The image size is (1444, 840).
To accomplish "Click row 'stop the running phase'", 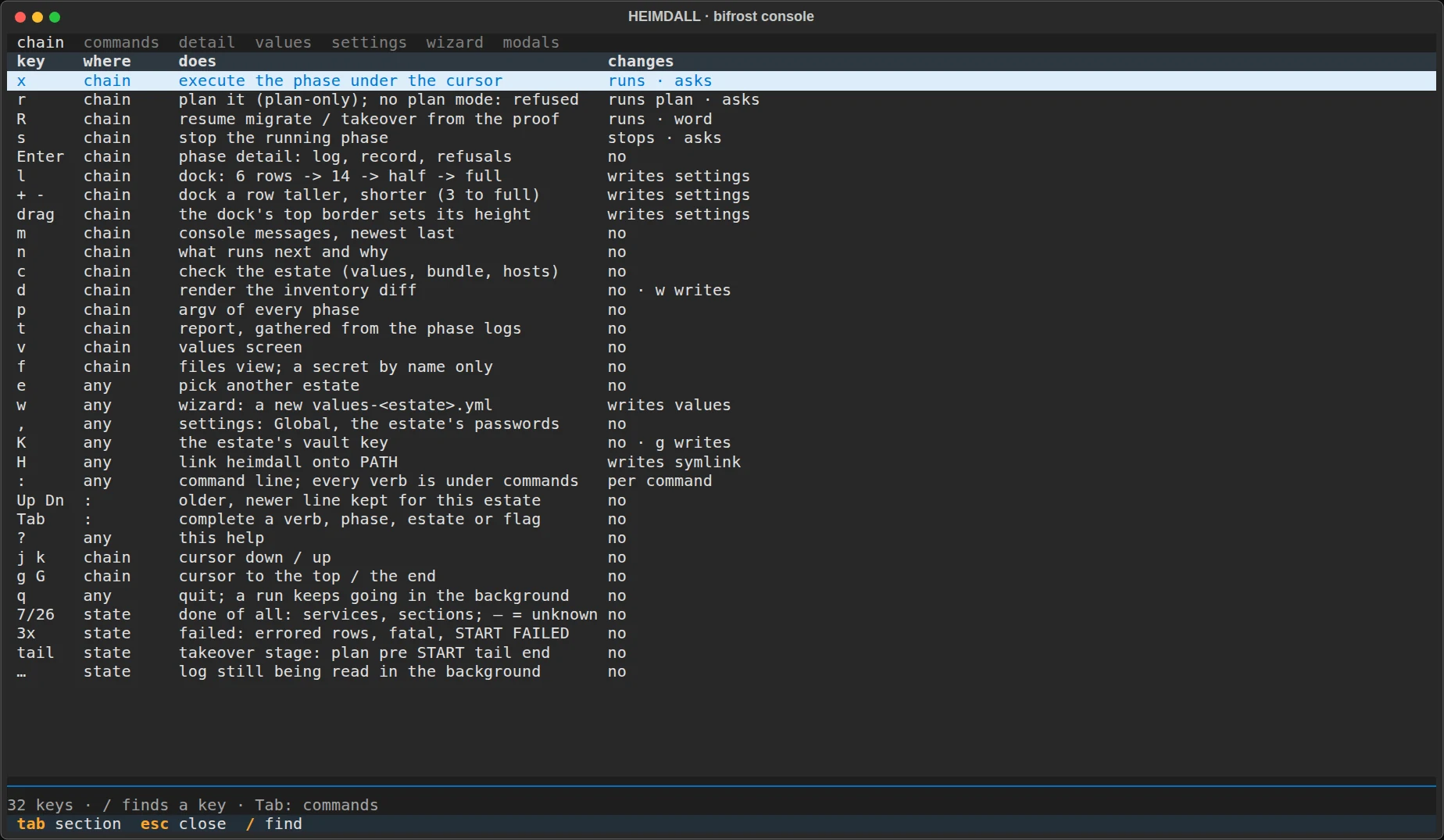I will 721,138.
